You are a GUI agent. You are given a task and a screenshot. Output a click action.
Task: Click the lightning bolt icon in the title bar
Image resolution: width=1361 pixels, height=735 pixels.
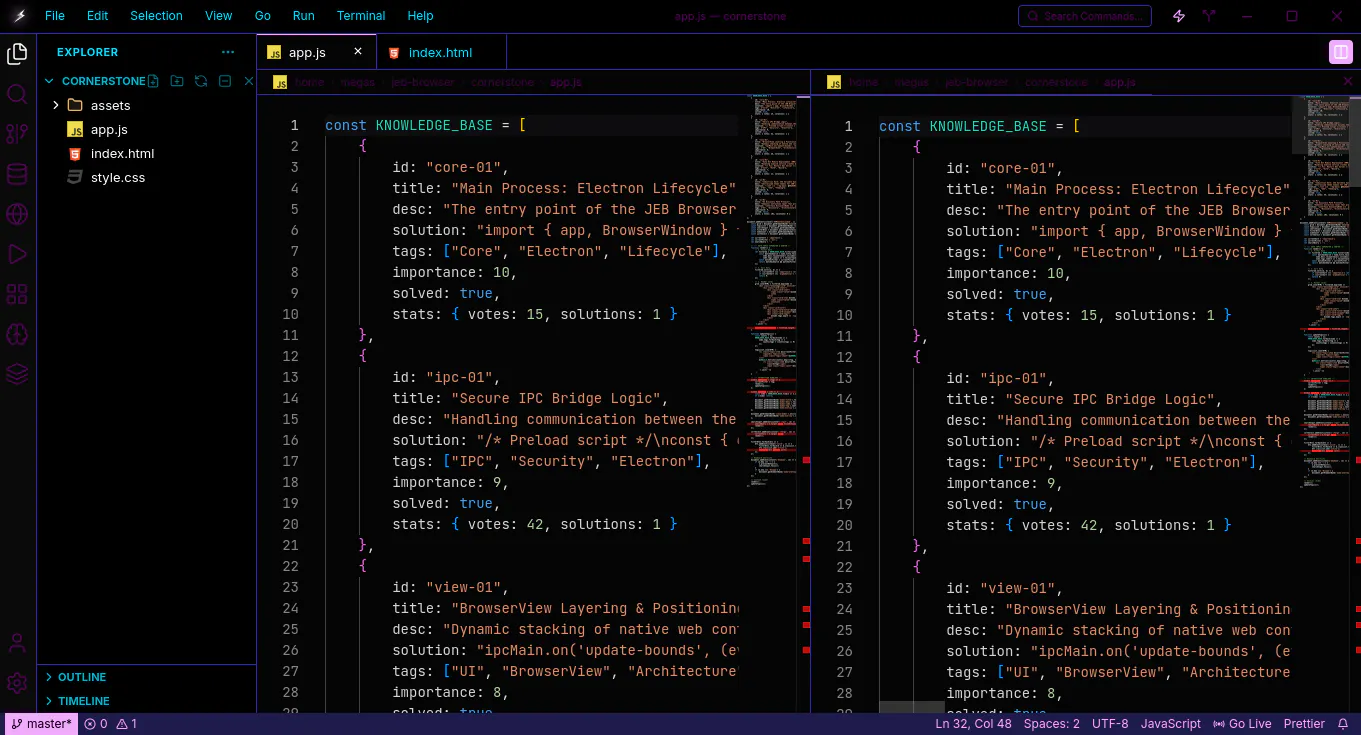click(x=1179, y=16)
